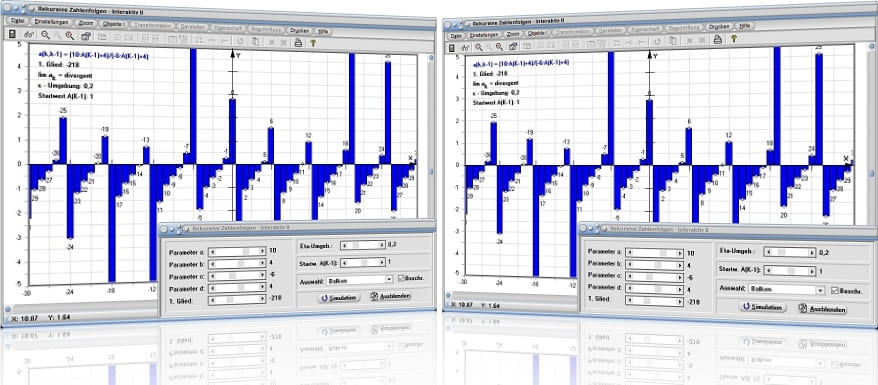This screenshot has width=878, height=385.
Task: Click right arrow of Parameter a in left panel
Action: (x=263, y=252)
